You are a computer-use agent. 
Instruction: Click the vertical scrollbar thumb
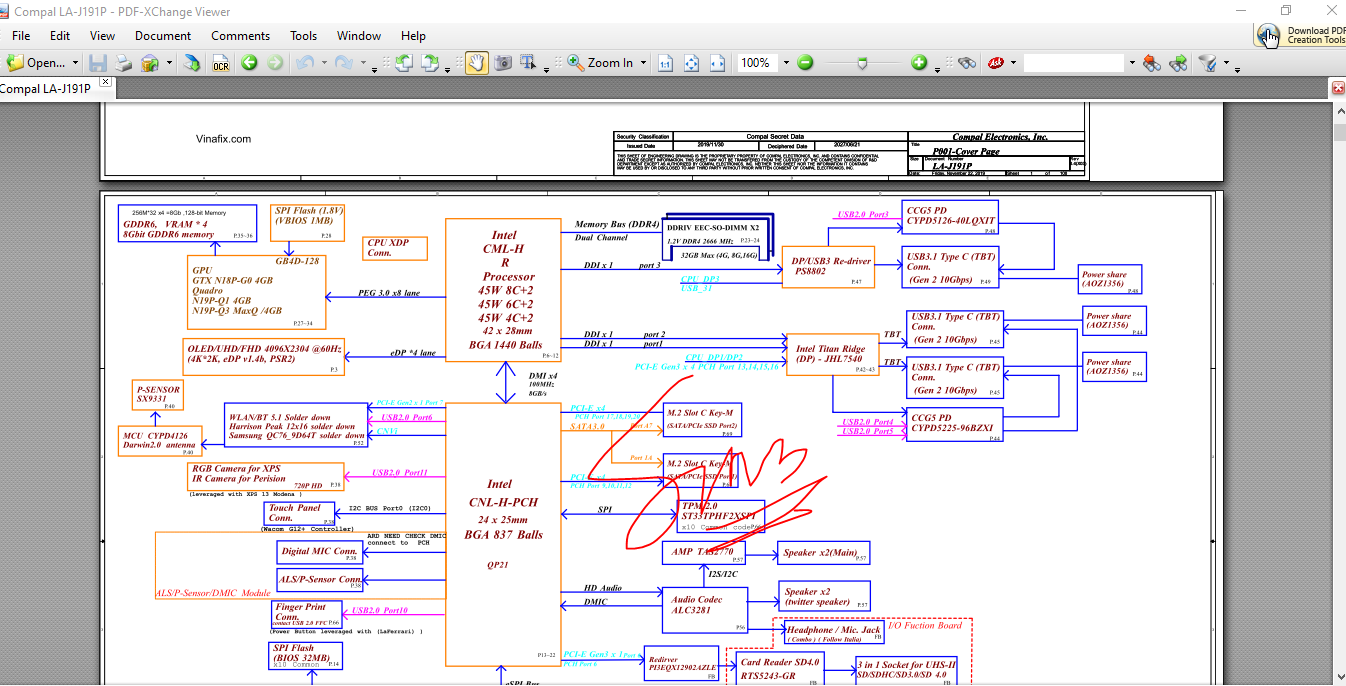(1339, 134)
